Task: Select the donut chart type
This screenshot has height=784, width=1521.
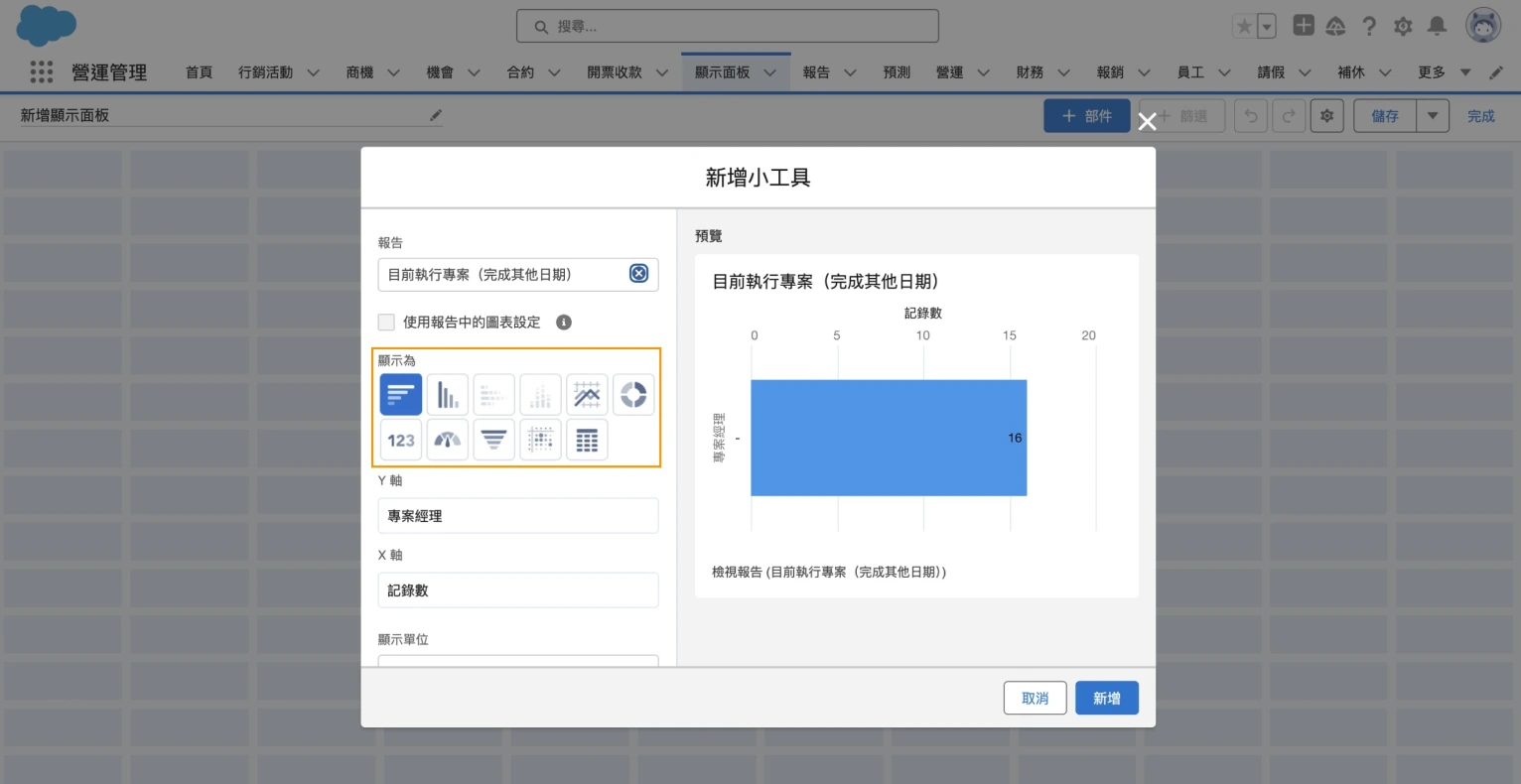Action: click(x=633, y=395)
